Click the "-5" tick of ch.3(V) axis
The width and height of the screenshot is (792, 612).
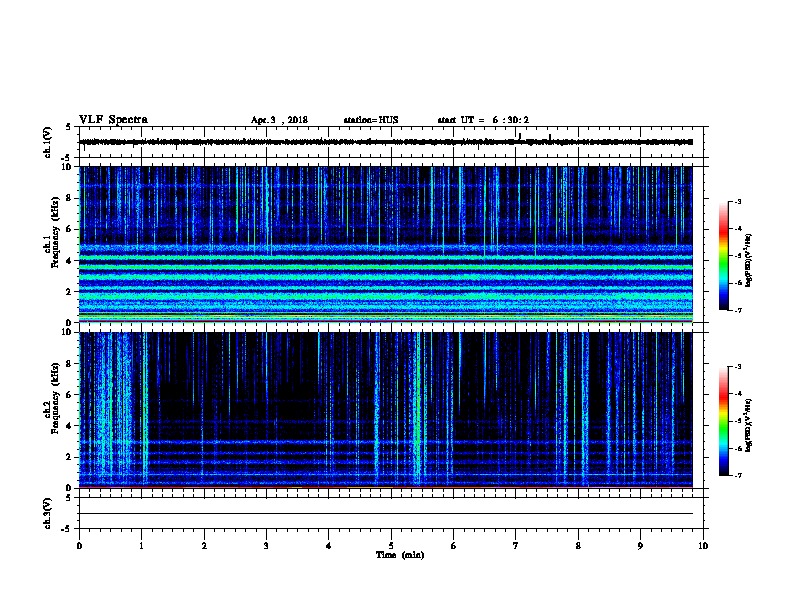click(67, 529)
